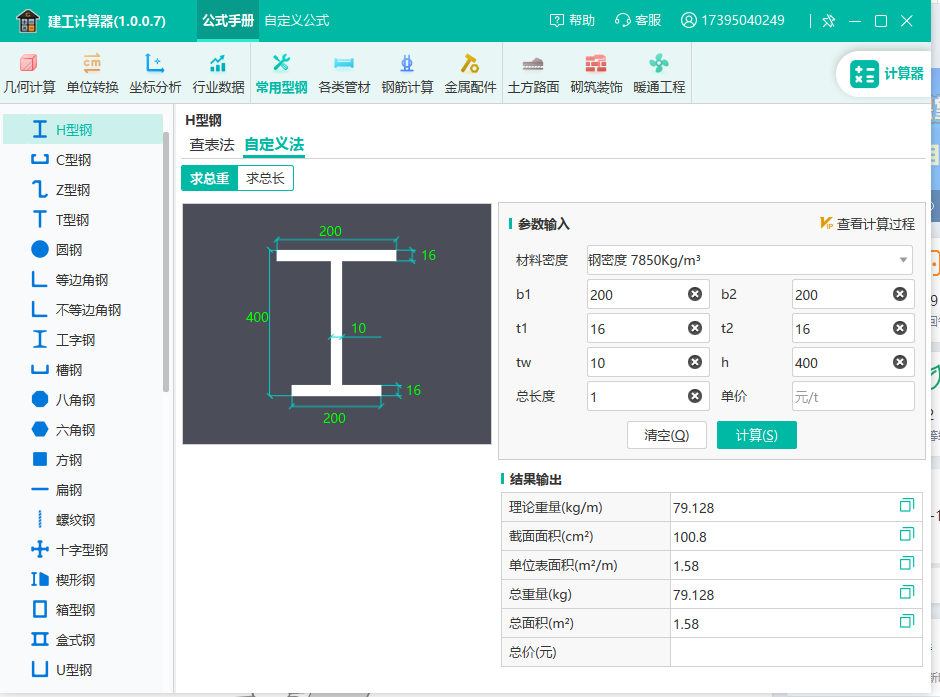Select 八角钢 octagonal steel
940x697 pixels.
pos(83,399)
